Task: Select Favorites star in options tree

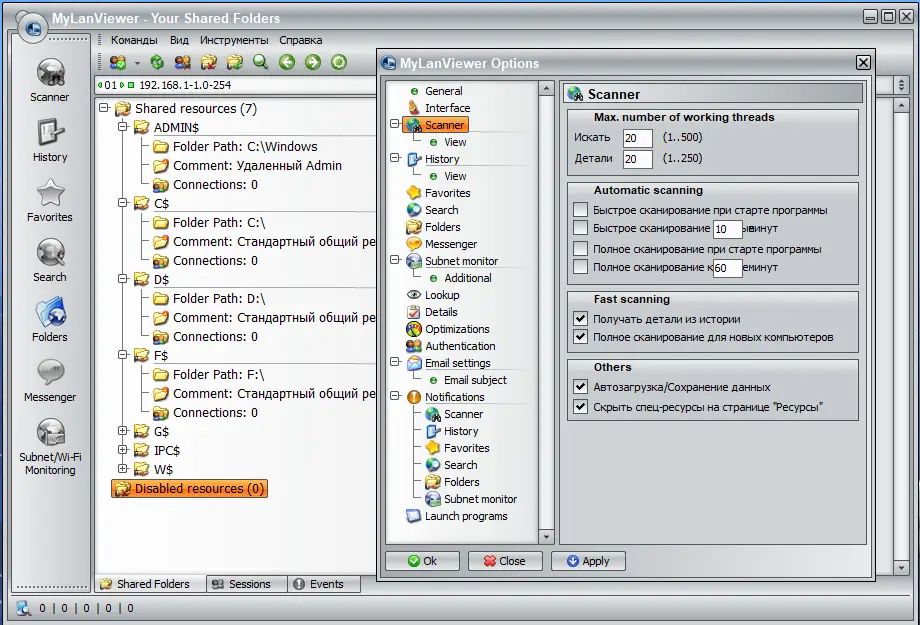Action: pos(439,193)
